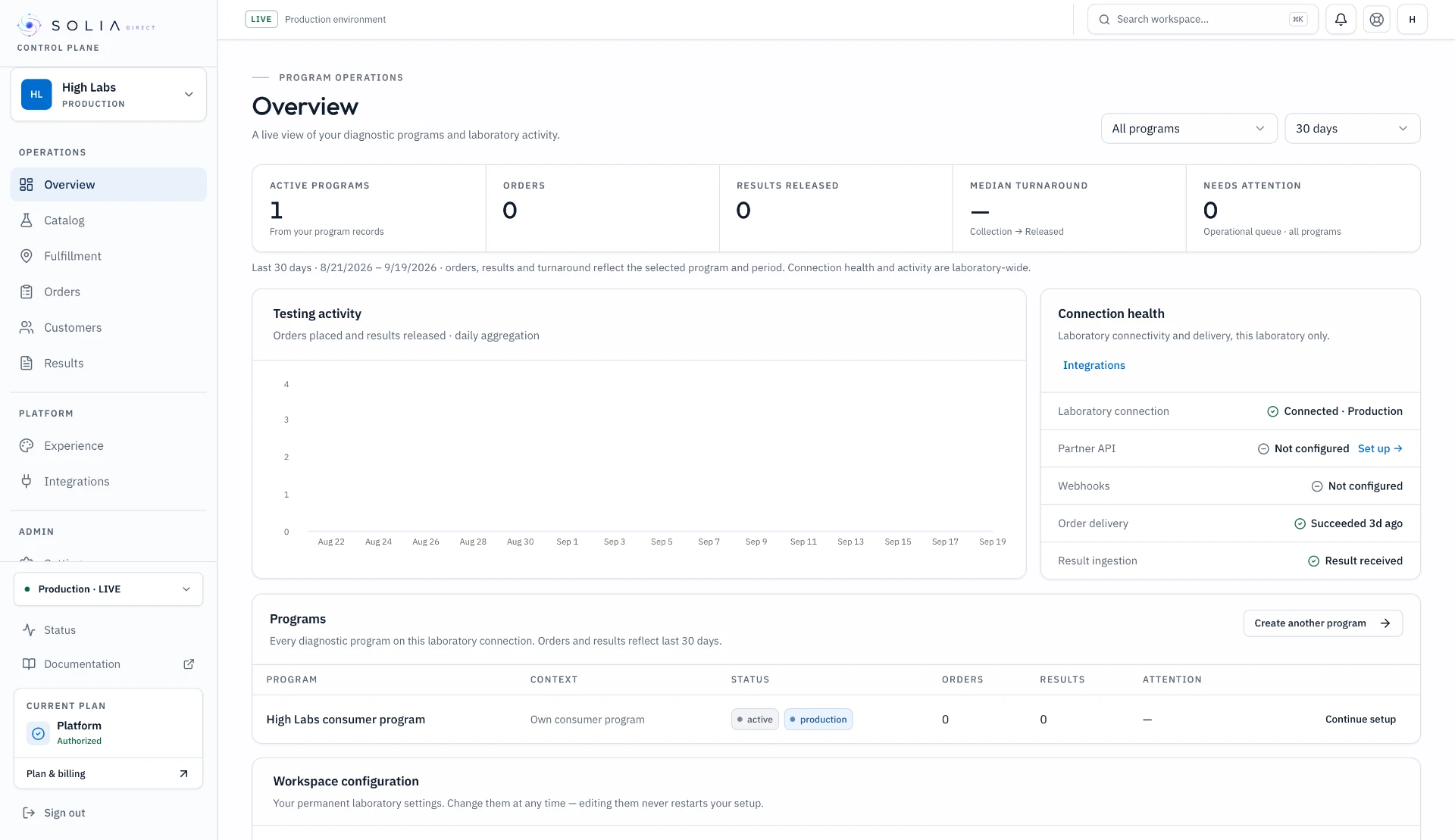Click Connected · Production status text

[1343, 411]
